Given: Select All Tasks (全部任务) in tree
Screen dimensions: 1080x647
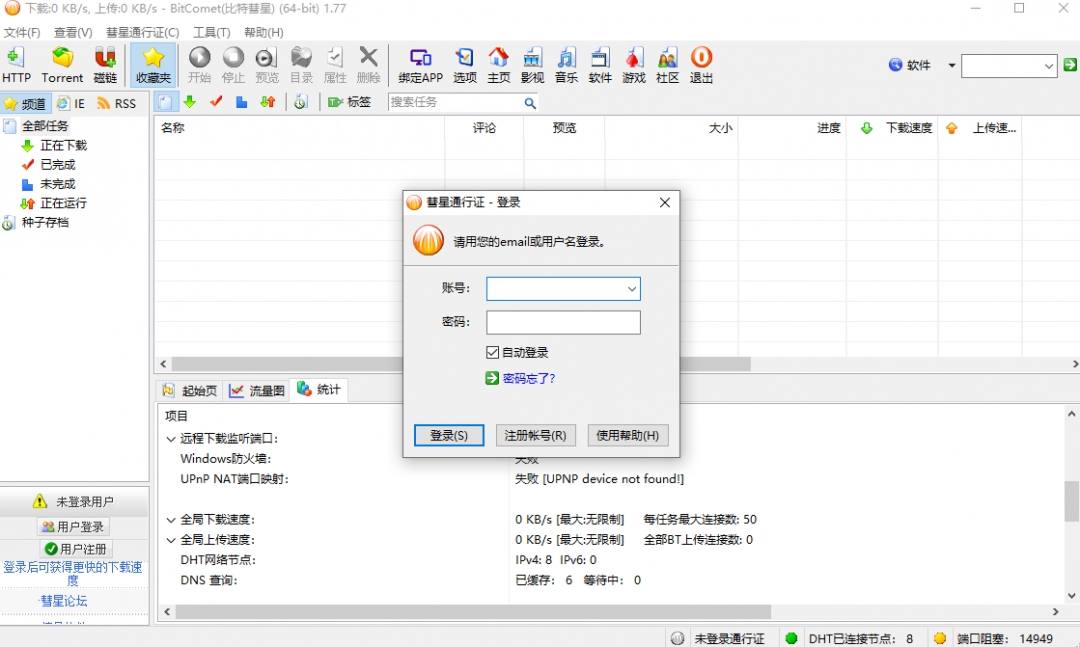Looking at the screenshot, I should [x=45, y=126].
